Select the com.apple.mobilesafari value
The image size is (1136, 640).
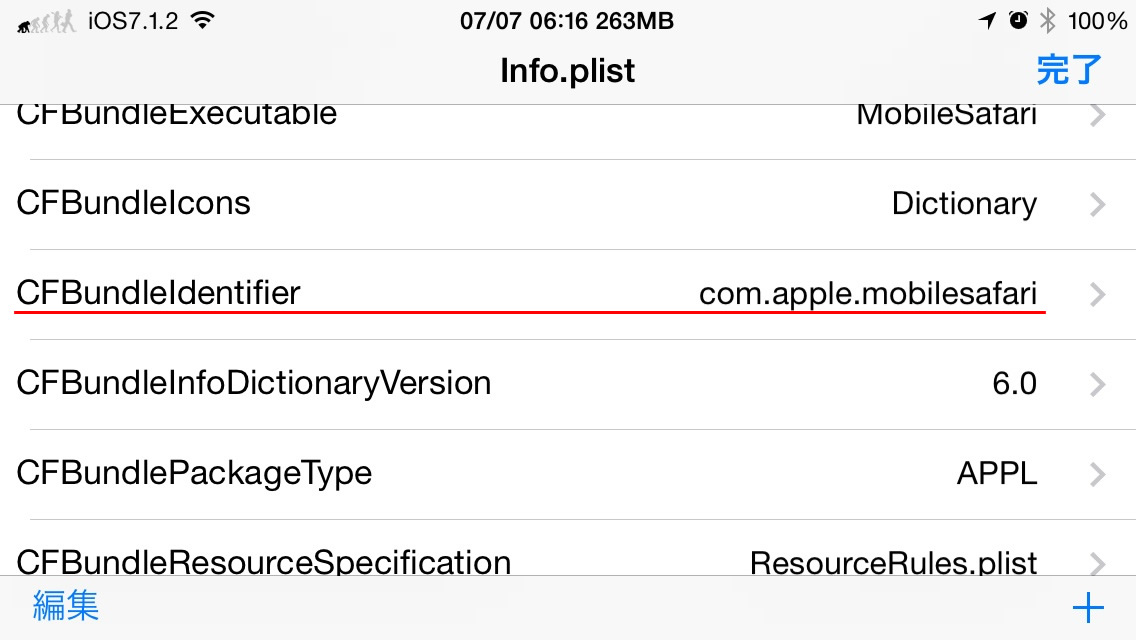click(x=868, y=294)
